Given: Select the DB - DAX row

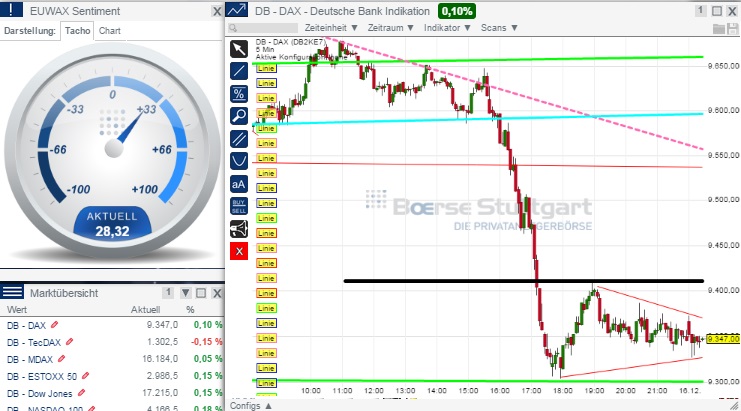Looking at the screenshot, I should pos(112,325).
